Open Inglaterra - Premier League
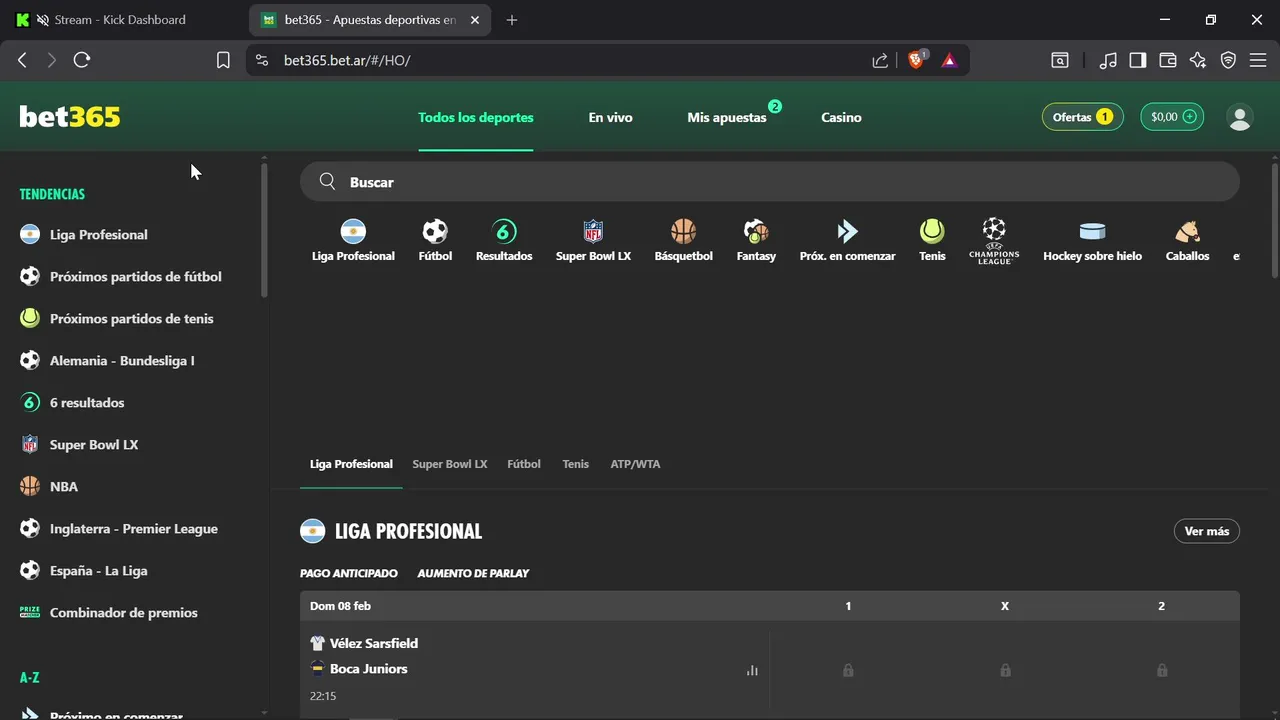 (134, 529)
